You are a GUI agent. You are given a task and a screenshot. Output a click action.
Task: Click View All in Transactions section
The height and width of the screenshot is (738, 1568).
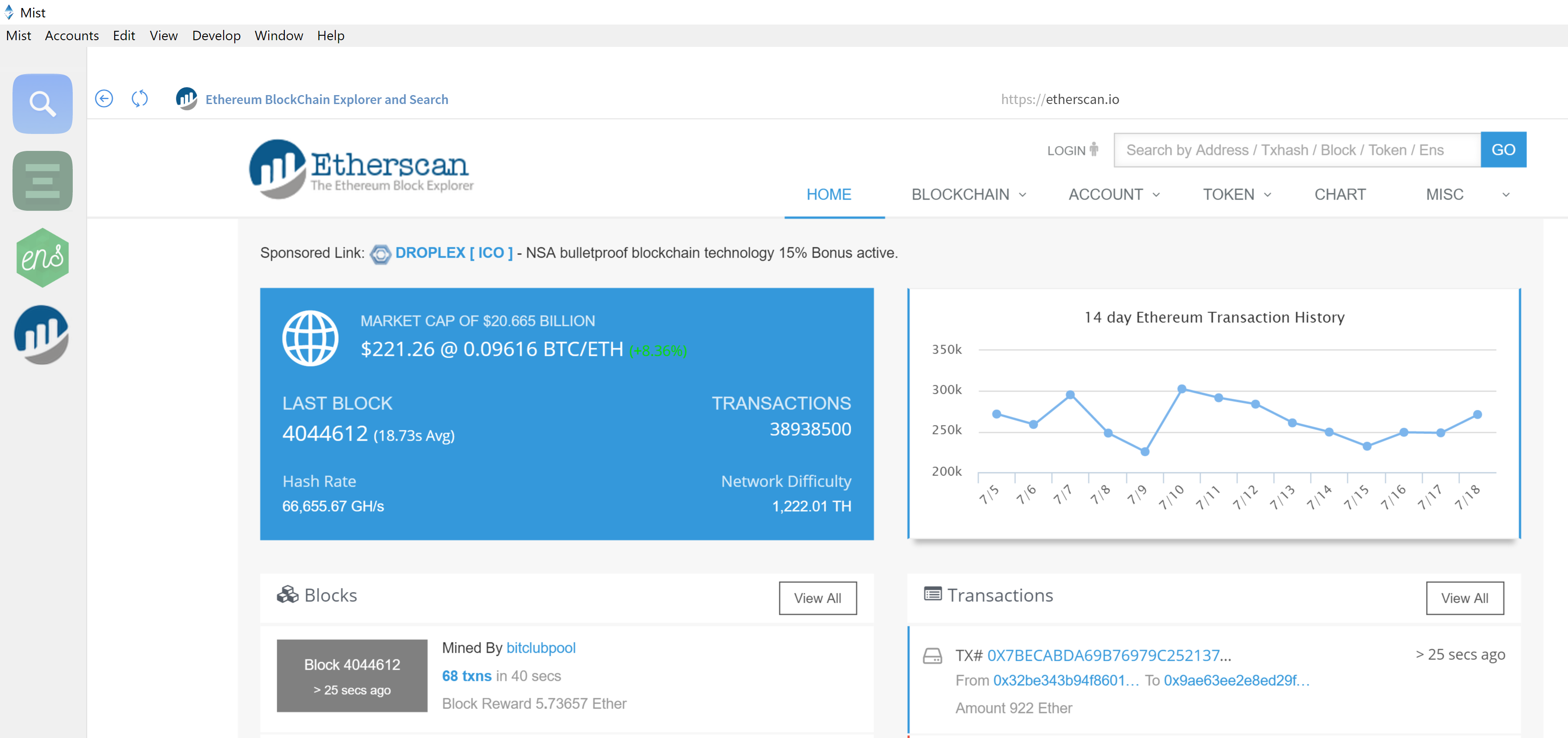point(1464,598)
